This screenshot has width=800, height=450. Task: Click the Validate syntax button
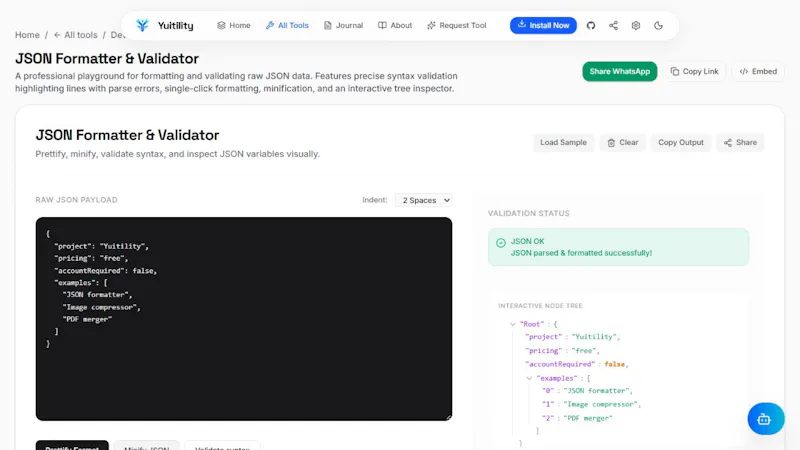222,445
